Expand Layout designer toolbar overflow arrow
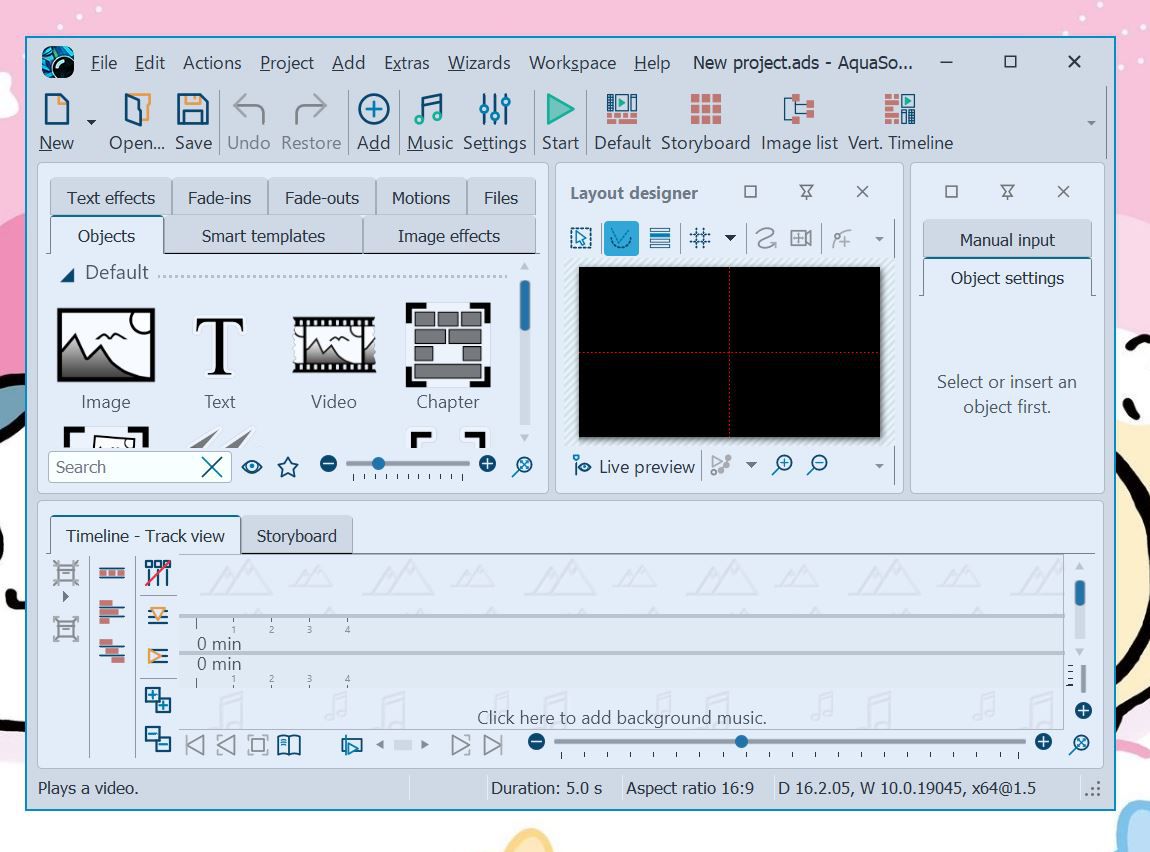 (879, 239)
